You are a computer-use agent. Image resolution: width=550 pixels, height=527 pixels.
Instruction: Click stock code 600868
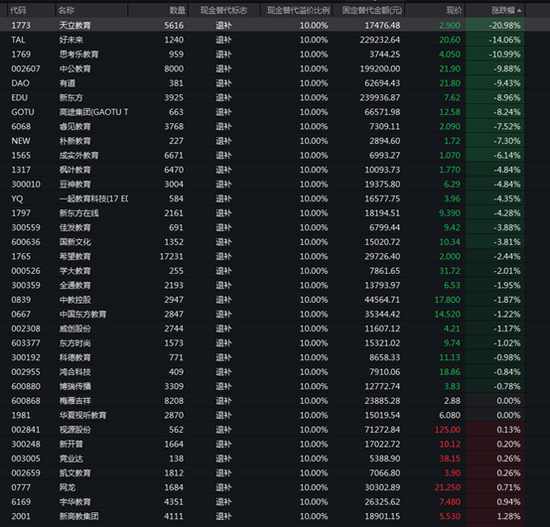tap(26, 400)
